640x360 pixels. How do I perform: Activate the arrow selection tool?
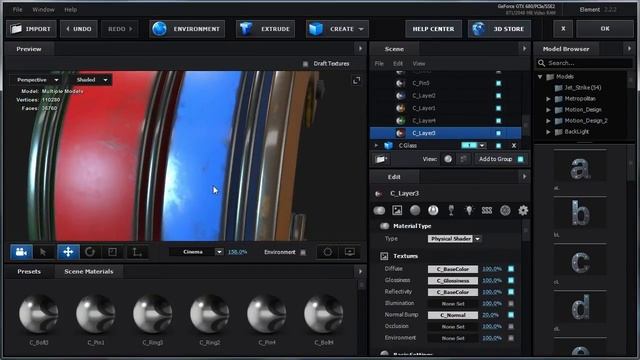pos(43,252)
